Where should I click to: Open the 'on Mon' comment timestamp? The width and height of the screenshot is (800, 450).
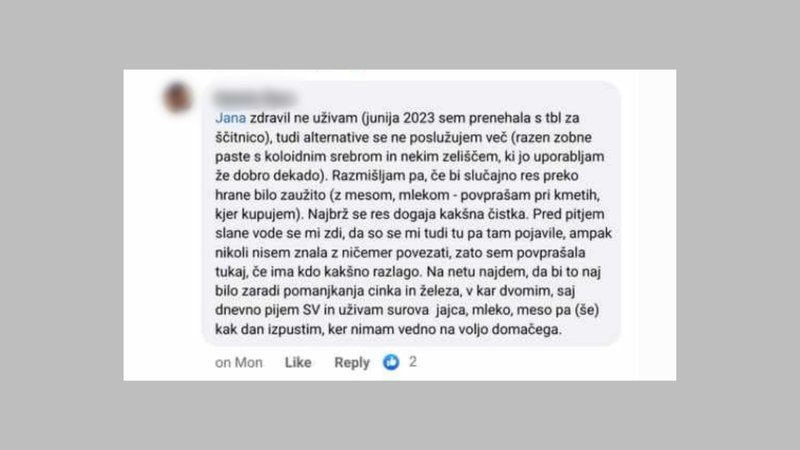click(x=239, y=362)
